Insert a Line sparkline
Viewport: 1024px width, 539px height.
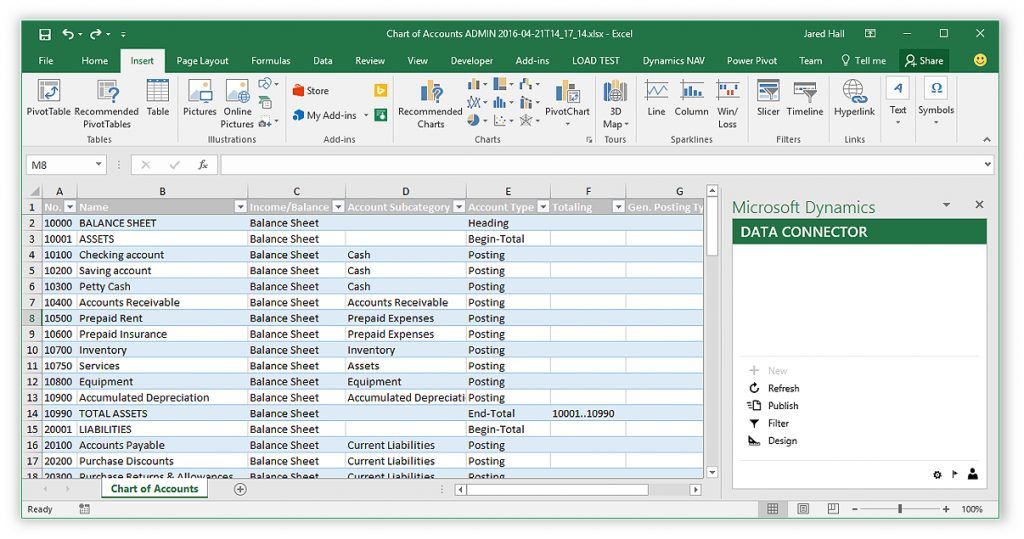click(x=656, y=97)
